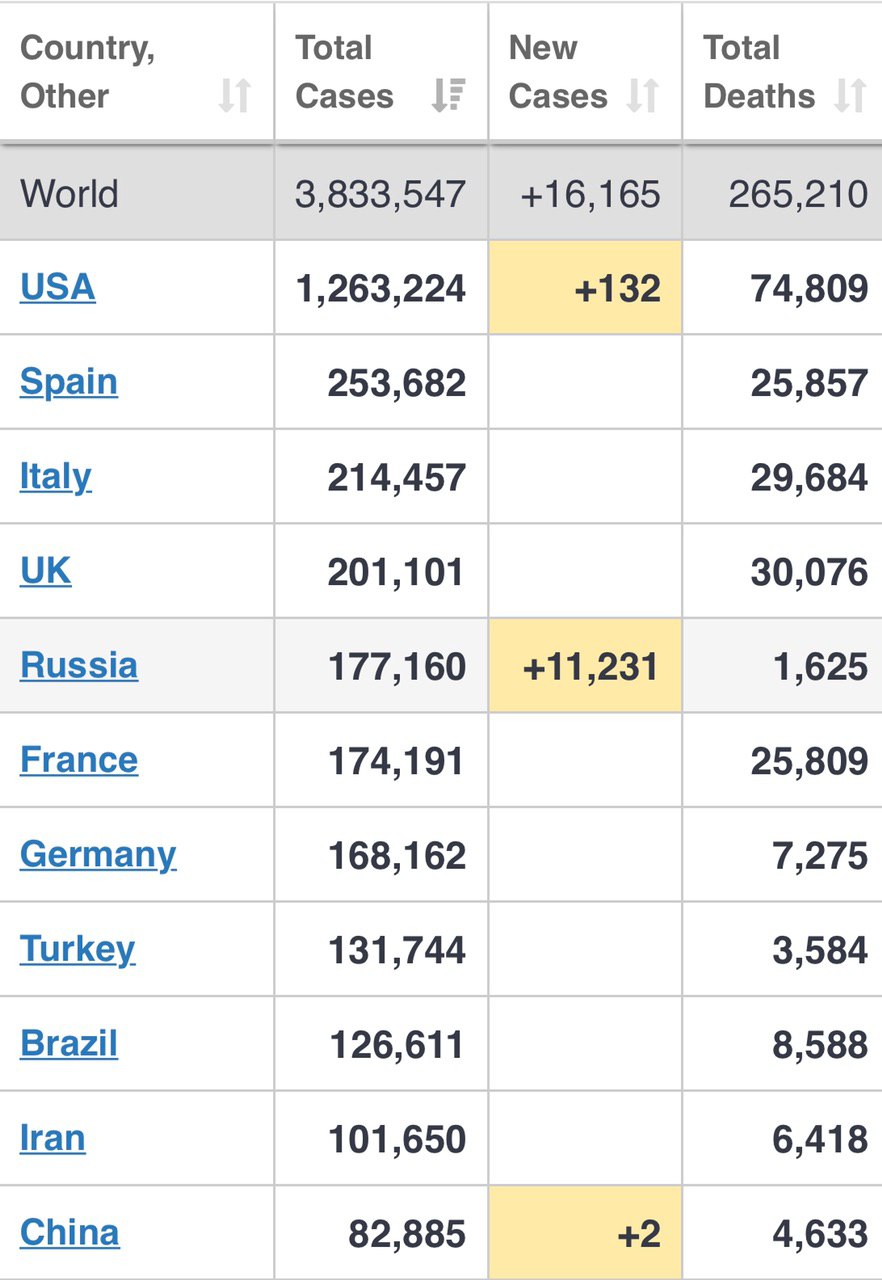Screen dimensions: 882x1280
Task: Click the World total cases cell
Action: pyautogui.click(x=381, y=193)
